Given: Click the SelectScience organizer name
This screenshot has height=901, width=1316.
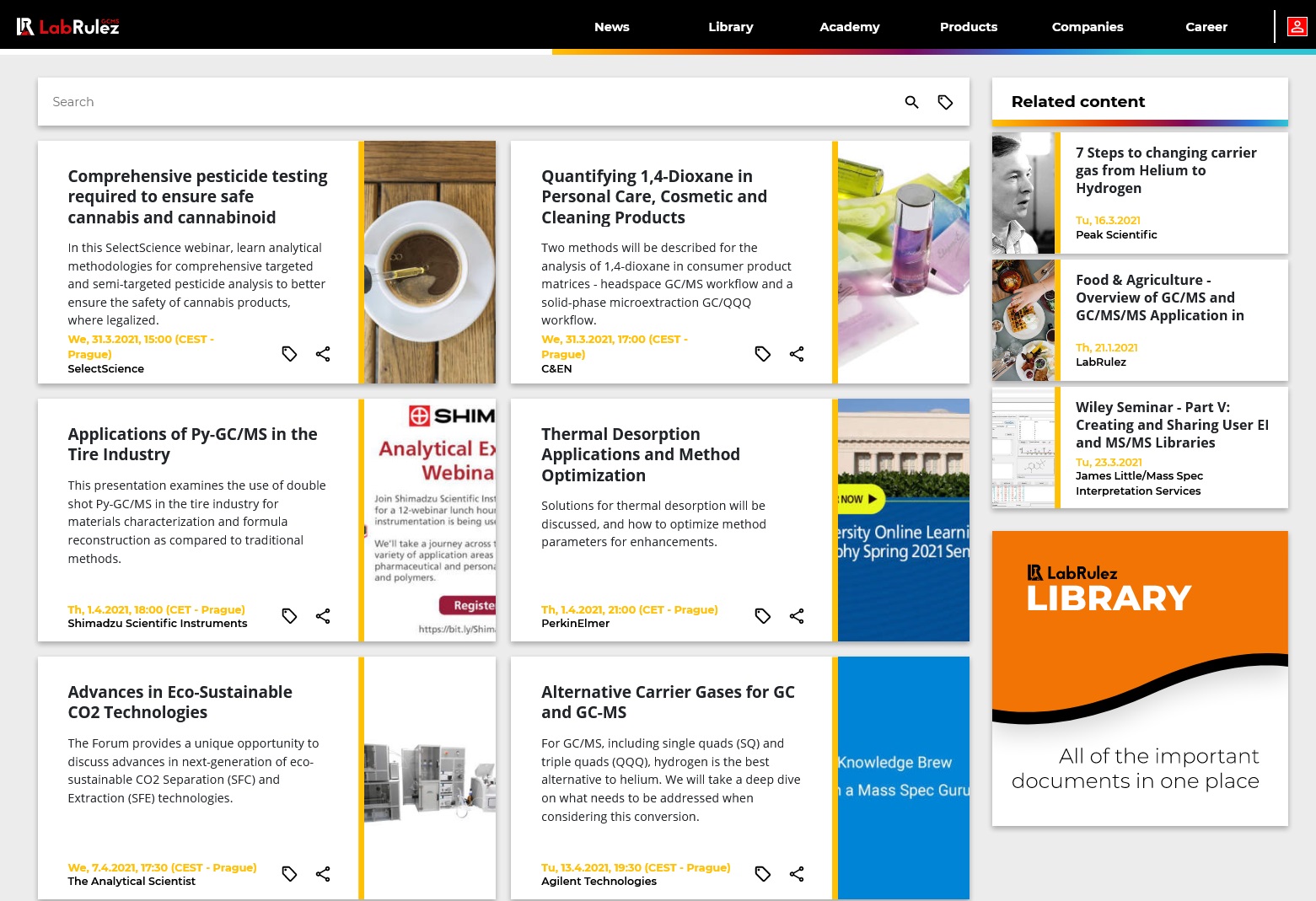Looking at the screenshot, I should pos(105,369).
